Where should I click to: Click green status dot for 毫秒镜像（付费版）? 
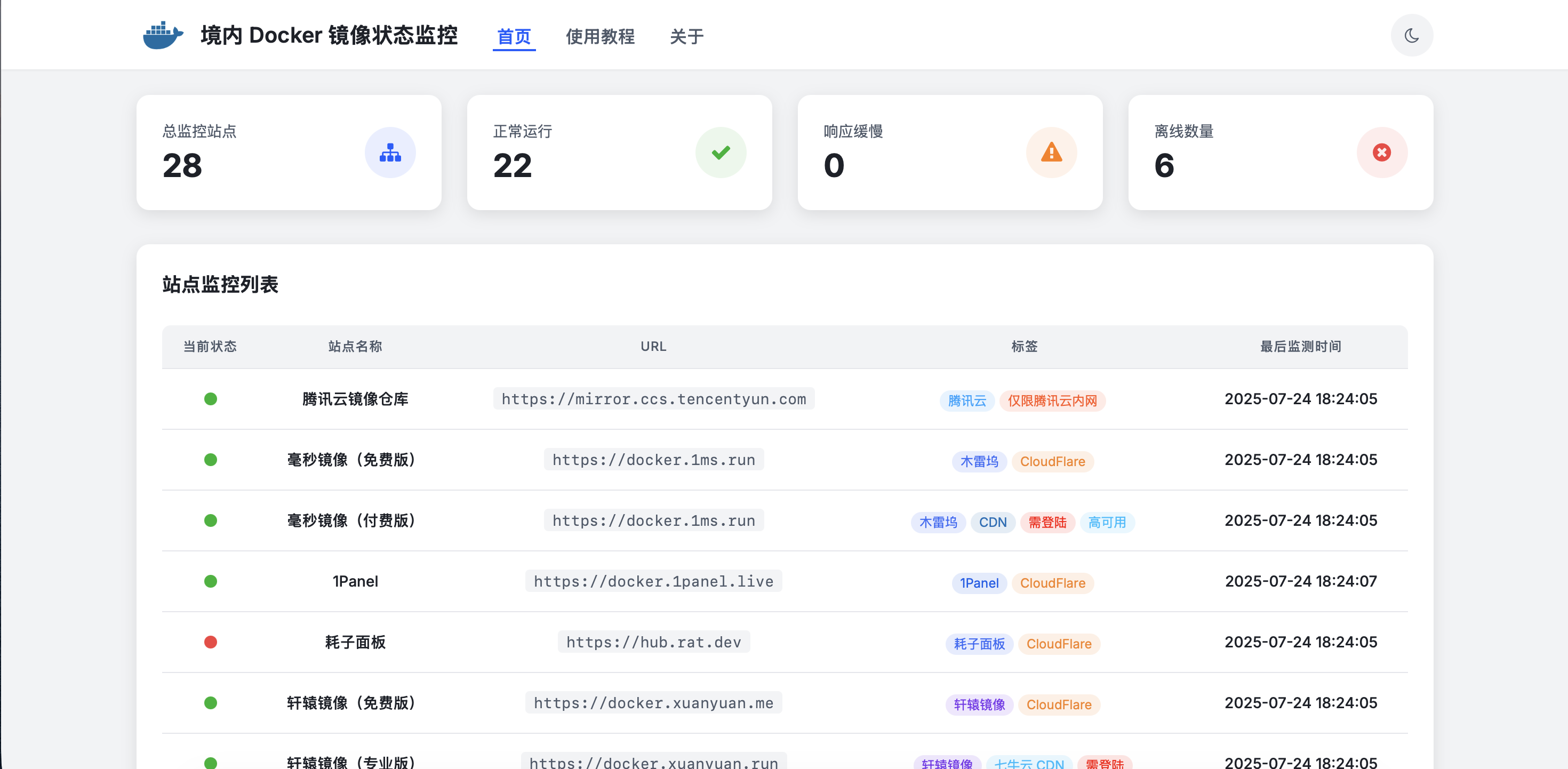click(x=211, y=520)
